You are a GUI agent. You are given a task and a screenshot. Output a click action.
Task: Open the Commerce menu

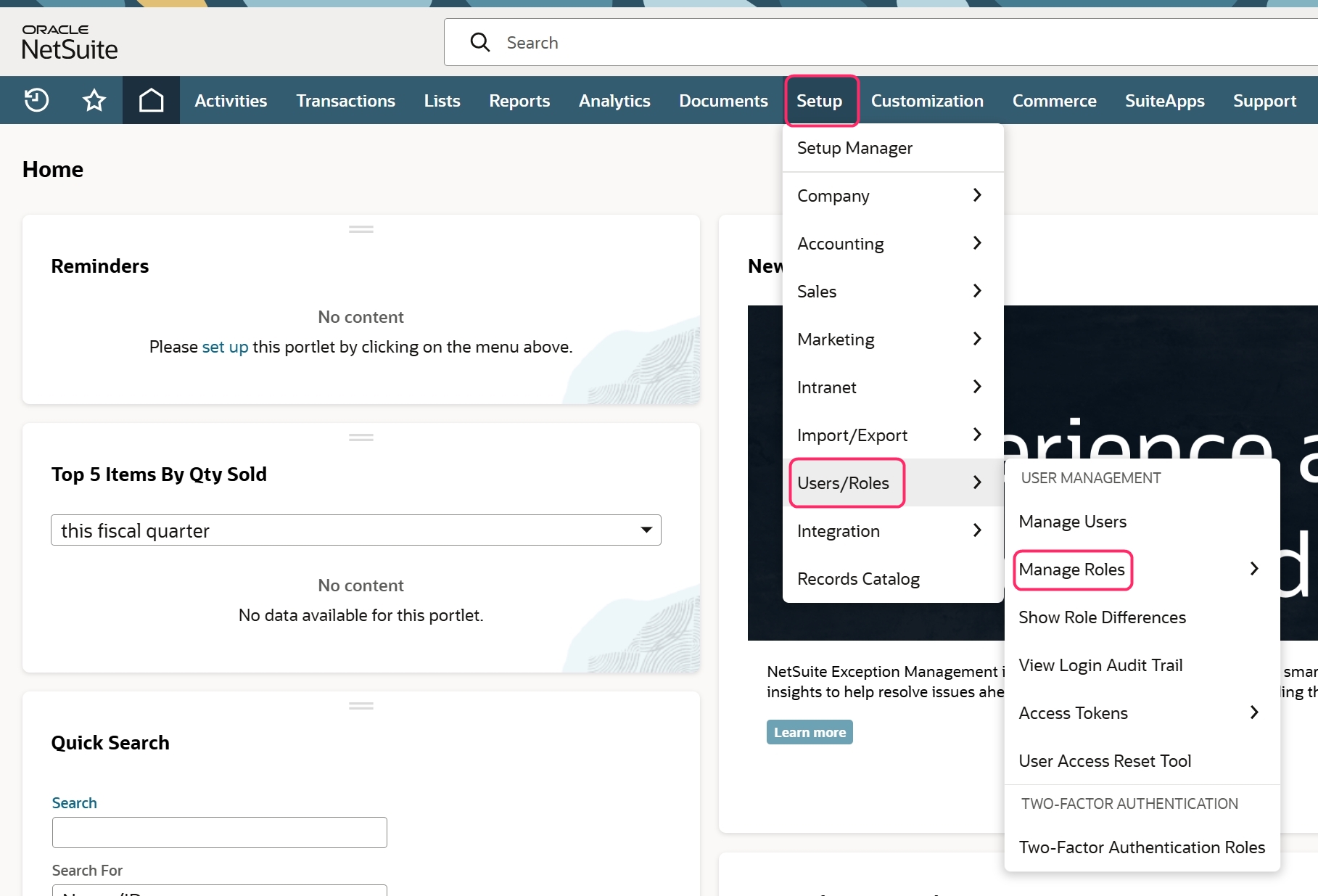(1055, 100)
